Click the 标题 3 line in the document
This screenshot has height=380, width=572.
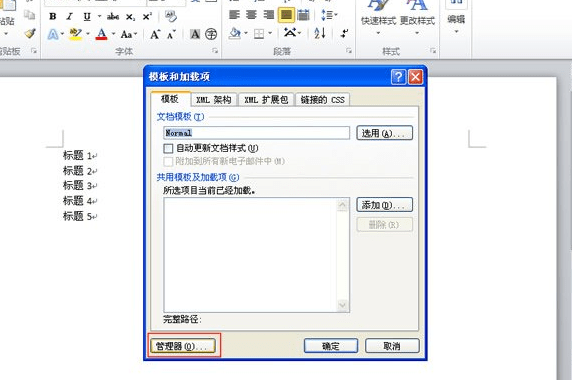coord(79,186)
